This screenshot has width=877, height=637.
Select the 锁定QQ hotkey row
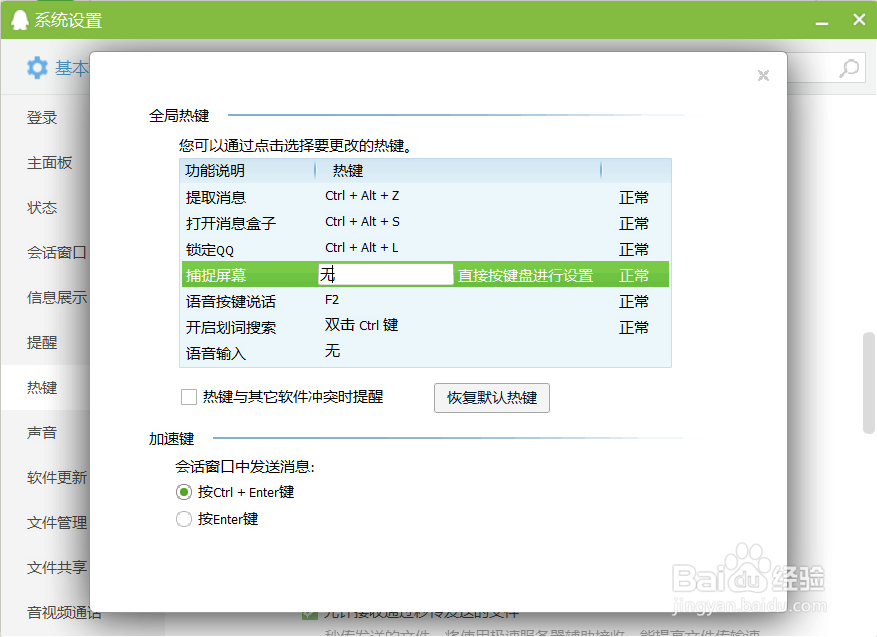[x=425, y=249]
